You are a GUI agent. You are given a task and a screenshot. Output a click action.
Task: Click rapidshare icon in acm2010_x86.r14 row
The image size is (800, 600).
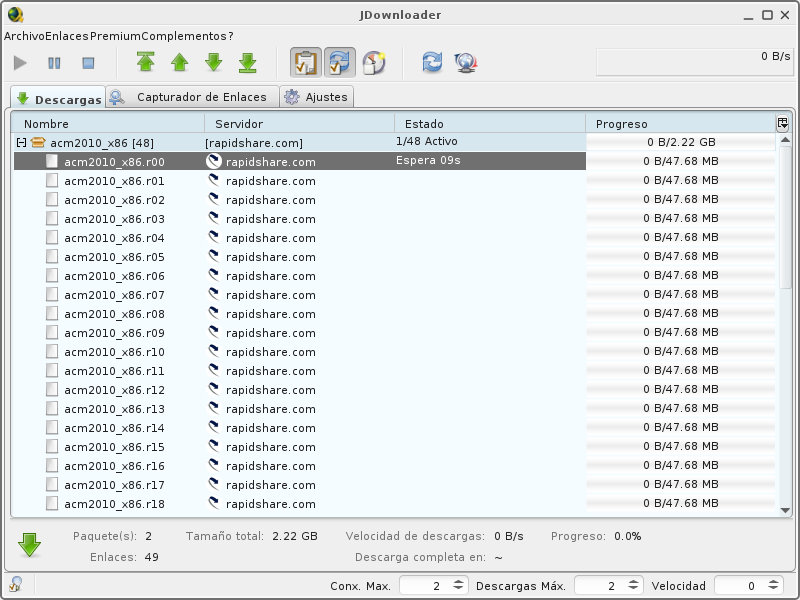[x=214, y=427]
